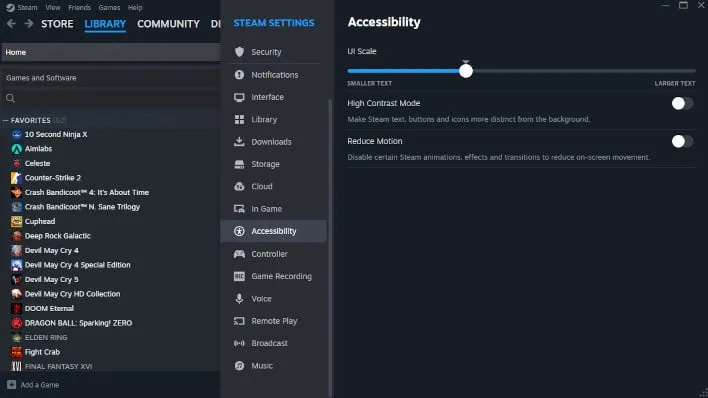The image size is (708, 398).
Task: Click the library search magnifier icon
Action: click(10, 98)
